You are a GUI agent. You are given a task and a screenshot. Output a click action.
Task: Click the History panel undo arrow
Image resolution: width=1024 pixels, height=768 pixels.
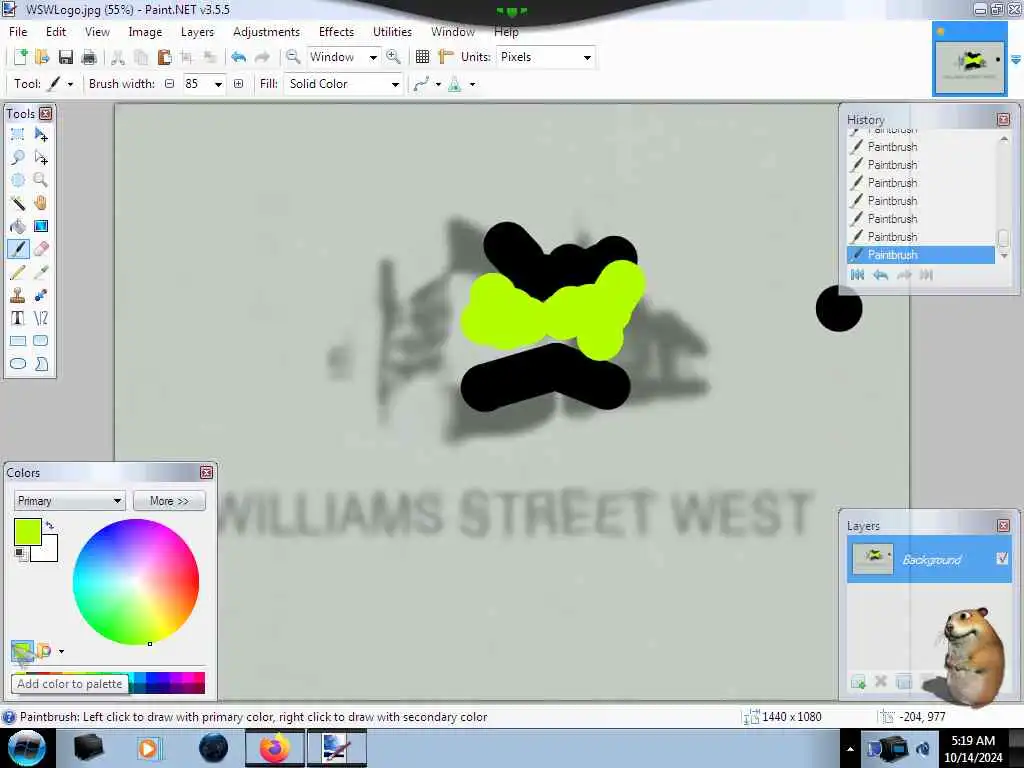(x=880, y=275)
